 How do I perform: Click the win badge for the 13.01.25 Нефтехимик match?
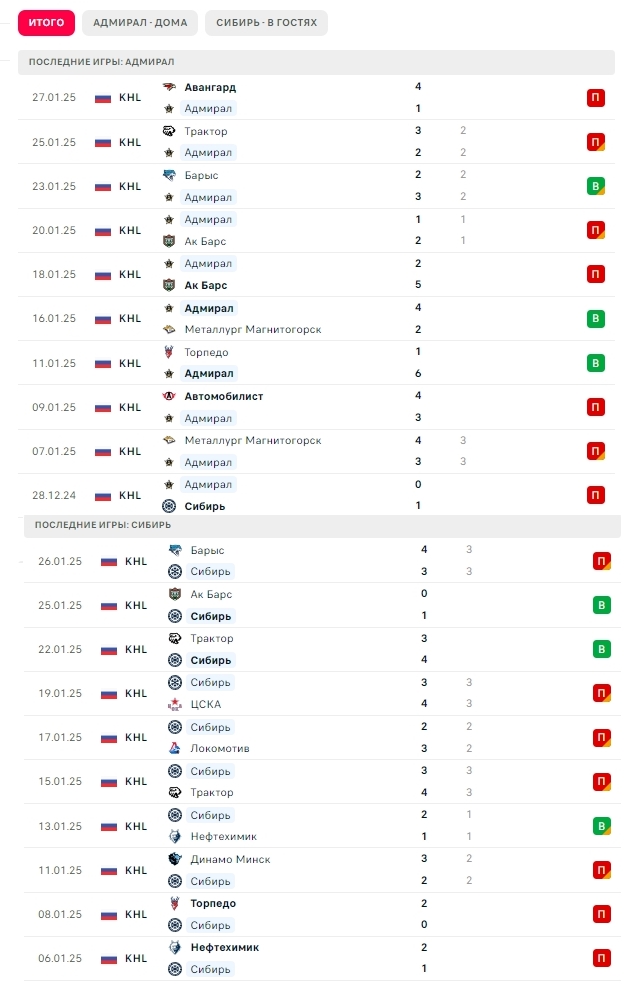click(601, 826)
